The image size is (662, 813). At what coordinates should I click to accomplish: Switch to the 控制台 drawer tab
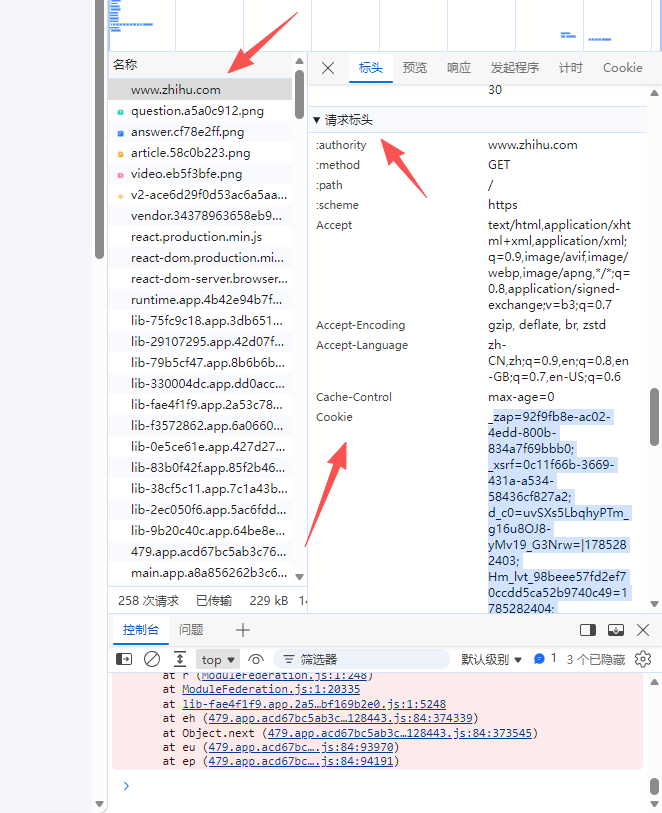tap(140, 630)
